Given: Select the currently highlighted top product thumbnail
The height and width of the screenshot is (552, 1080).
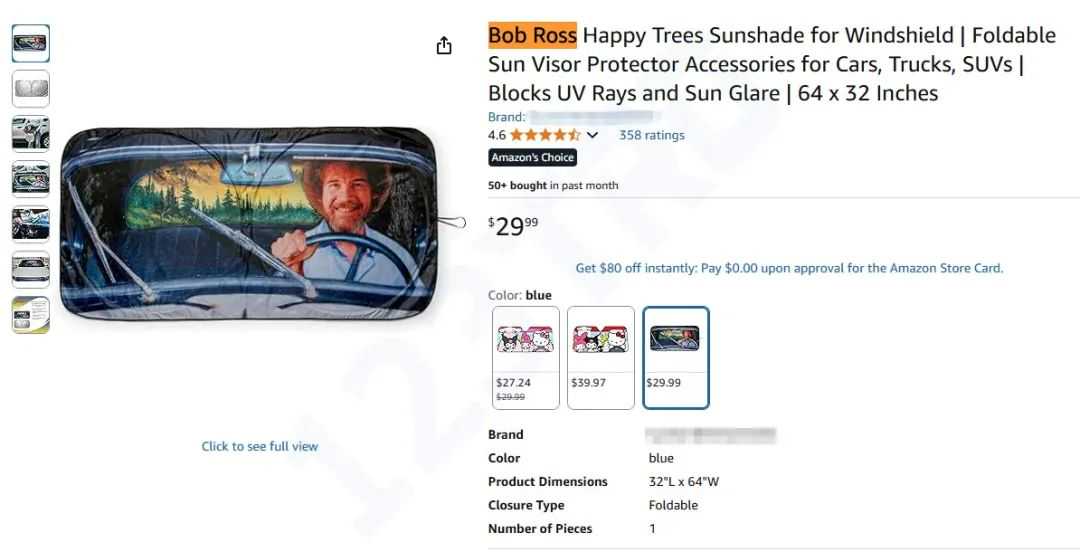Looking at the screenshot, I should [x=31, y=44].
